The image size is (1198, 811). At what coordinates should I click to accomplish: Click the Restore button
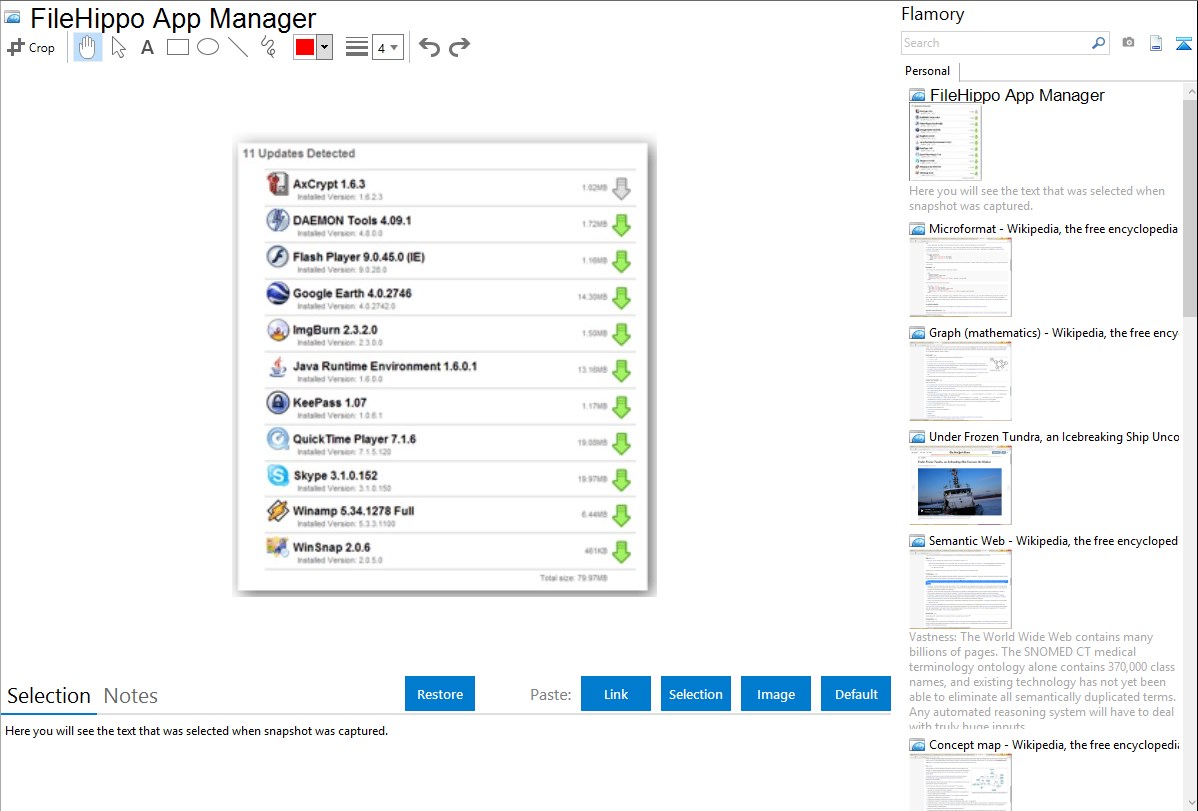point(440,694)
